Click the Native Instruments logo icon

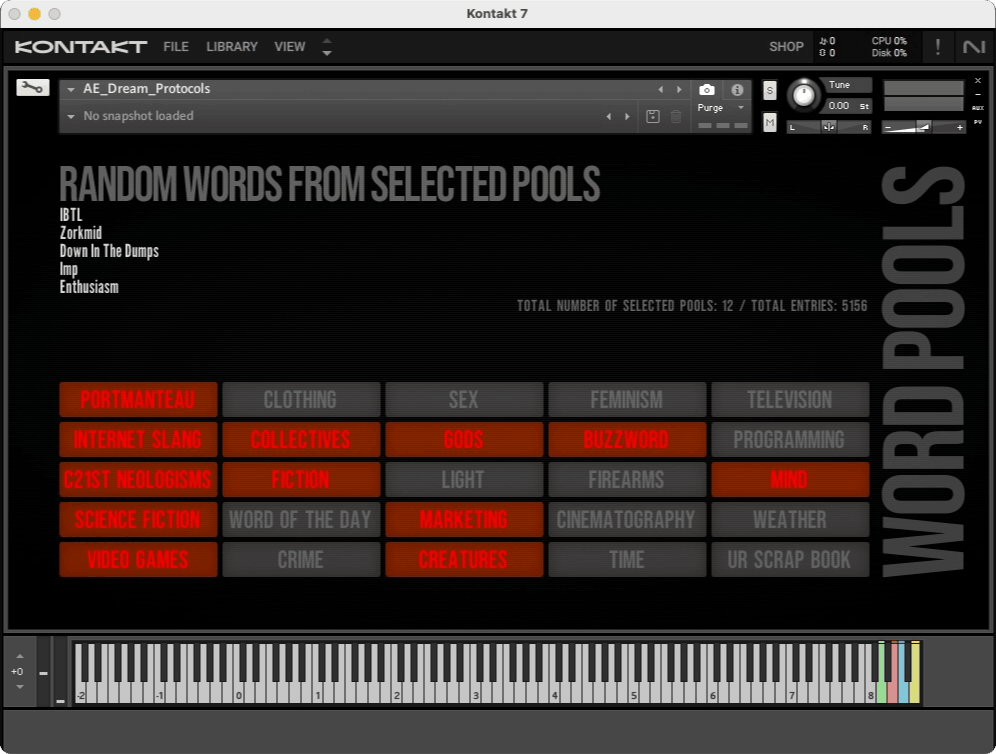point(974,46)
